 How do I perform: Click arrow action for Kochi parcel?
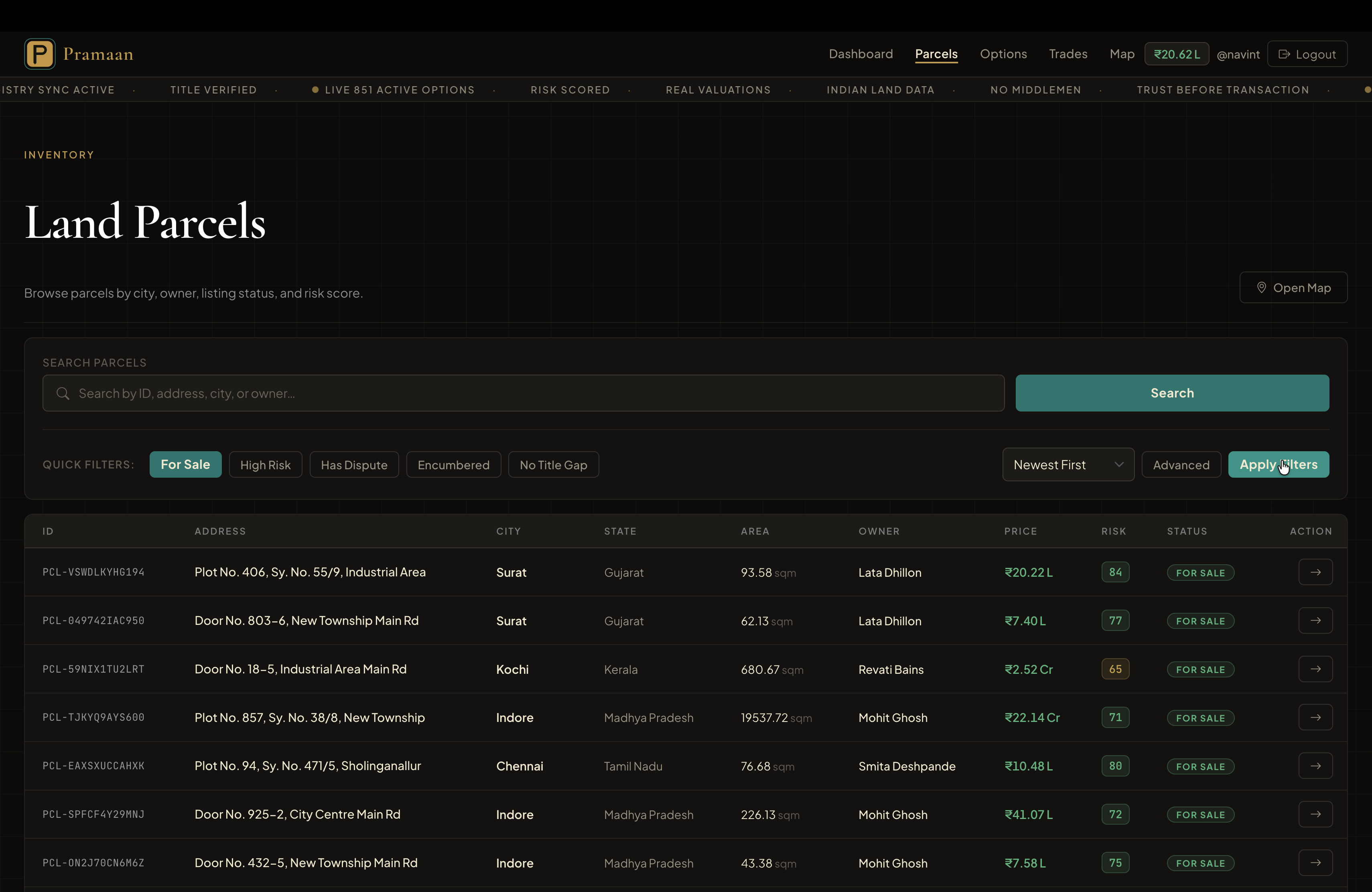[1315, 669]
